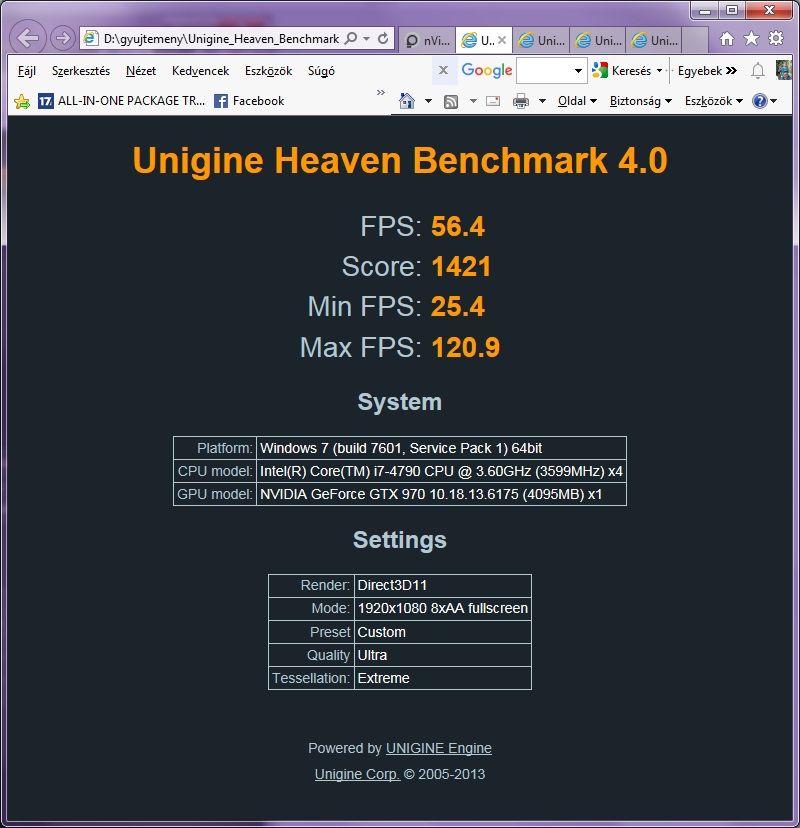Click the Google logo on the toolbar
The image size is (800, 828).
486,70
